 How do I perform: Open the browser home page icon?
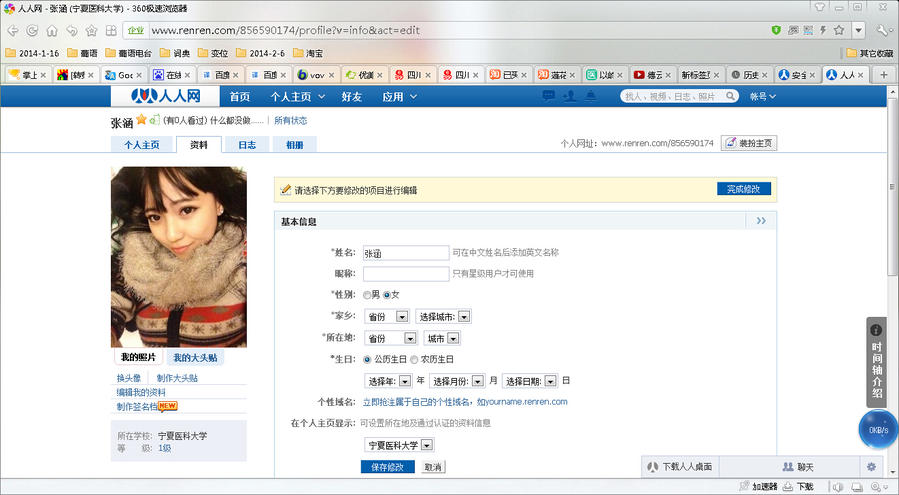52,30
